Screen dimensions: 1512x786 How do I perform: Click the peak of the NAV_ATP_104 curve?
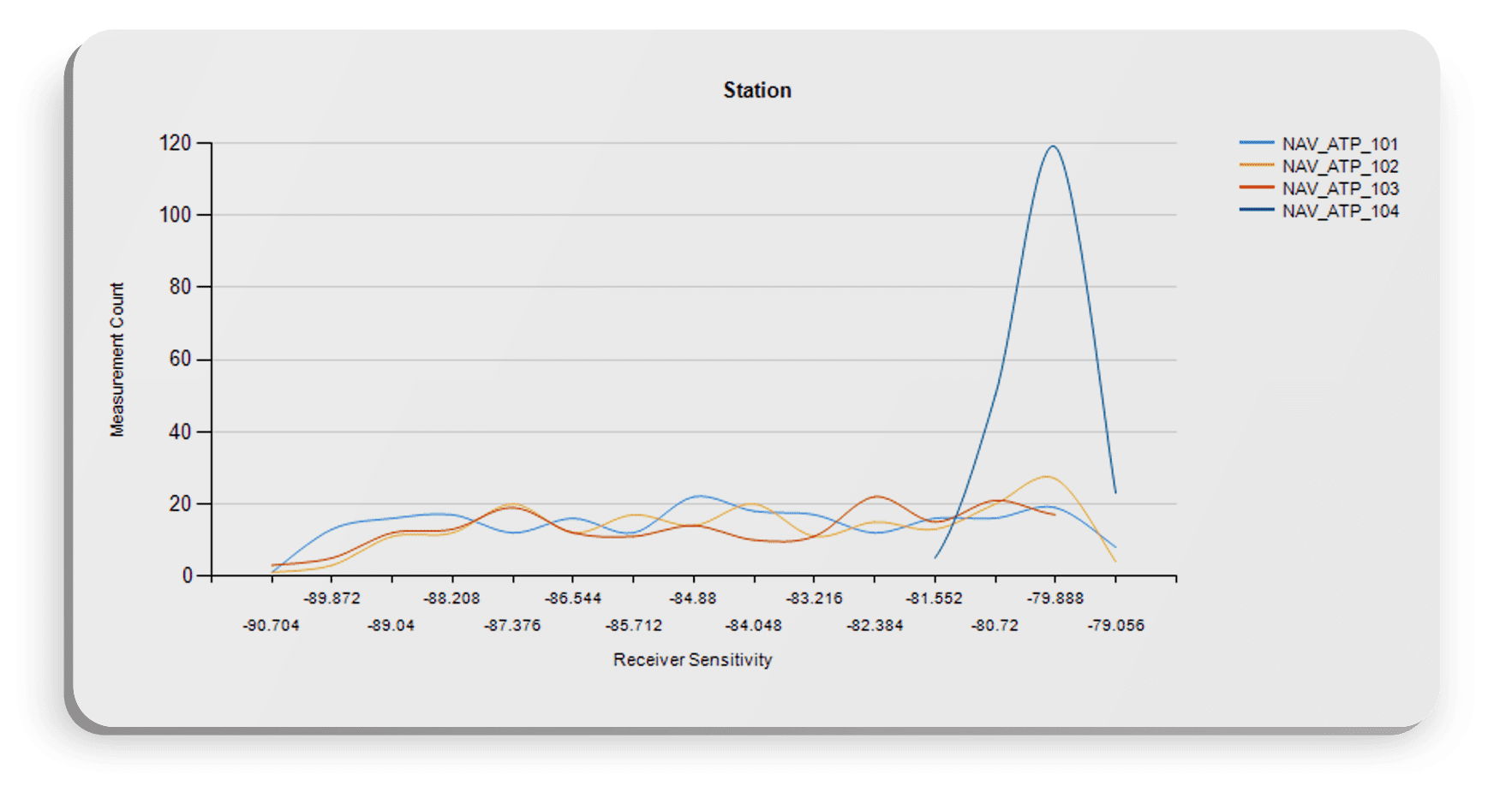click(x=1053, y=146)
